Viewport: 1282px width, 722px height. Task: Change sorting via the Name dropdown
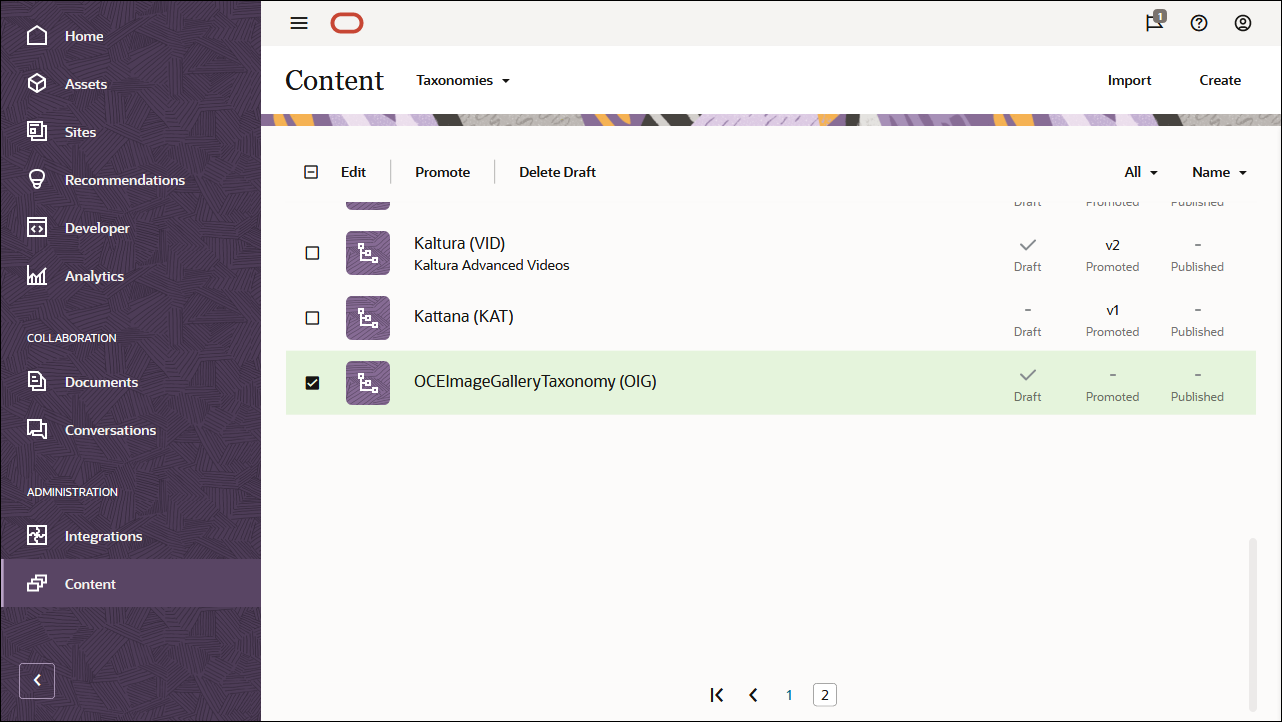[1218, 171]
